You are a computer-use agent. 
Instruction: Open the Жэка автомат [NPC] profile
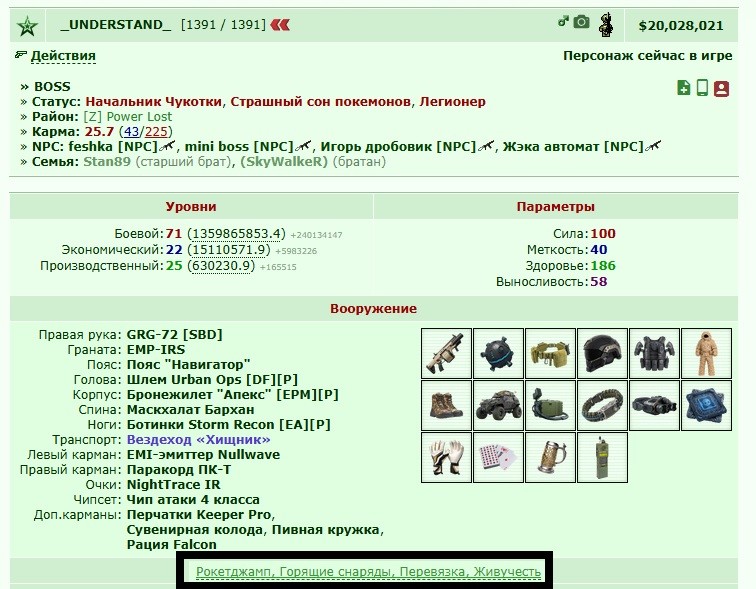click(x=573, y=147)
